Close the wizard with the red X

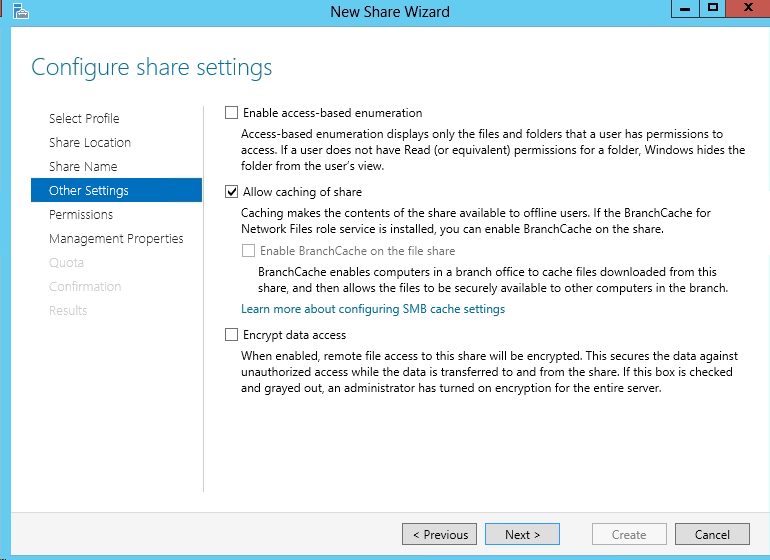748,8
